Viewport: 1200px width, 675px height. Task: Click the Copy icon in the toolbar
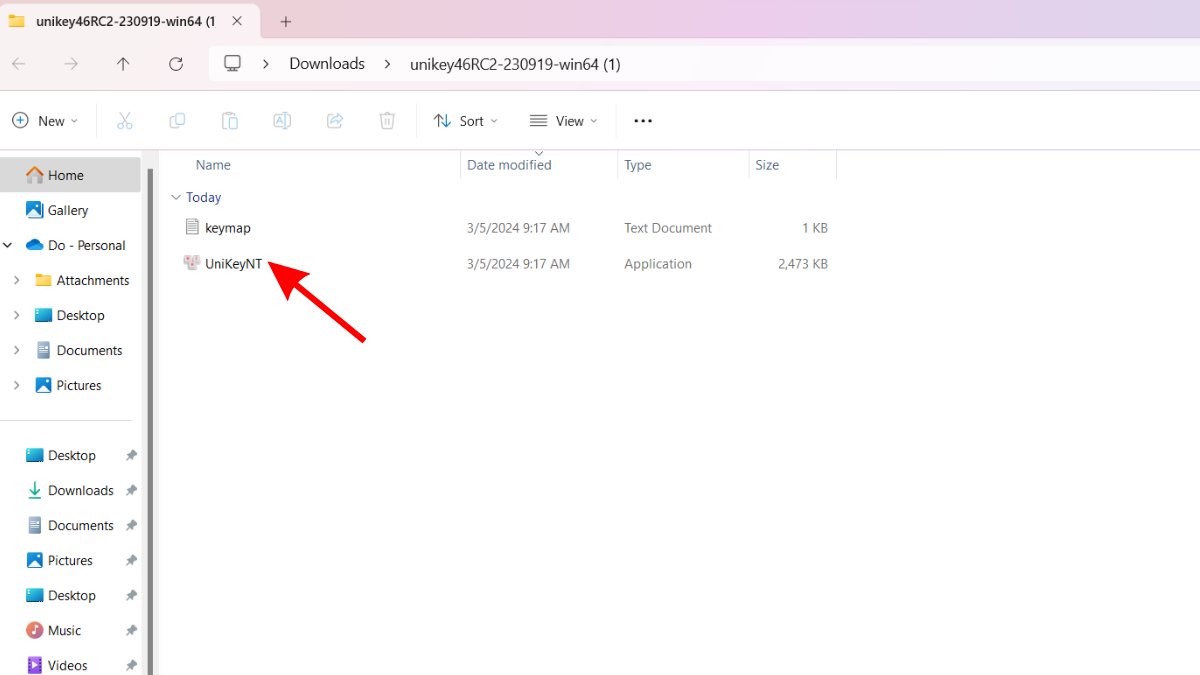pos(177,121)
